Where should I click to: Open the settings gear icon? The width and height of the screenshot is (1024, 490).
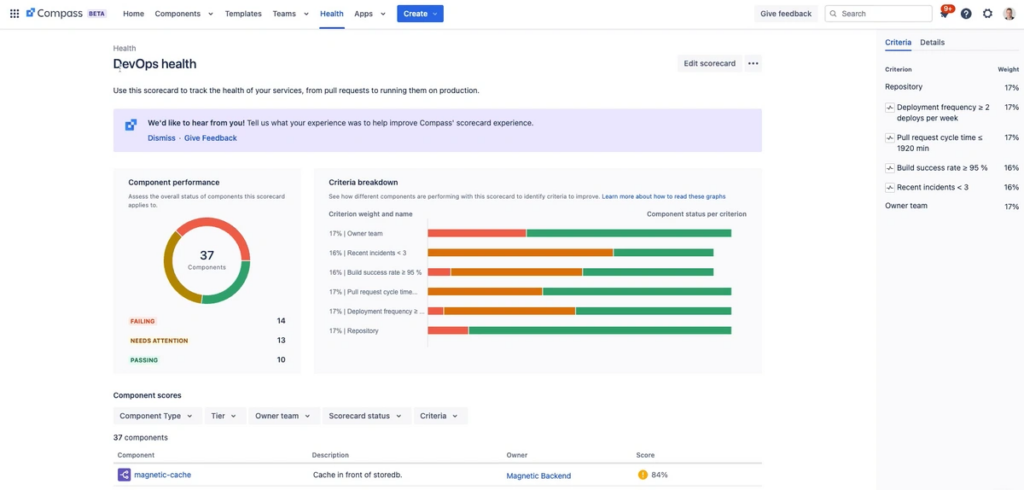pyautogui.click(x=987, y=14)
